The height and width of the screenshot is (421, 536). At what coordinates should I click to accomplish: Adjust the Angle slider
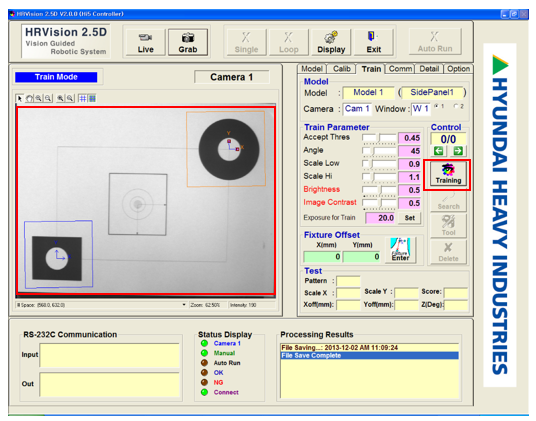379,151
